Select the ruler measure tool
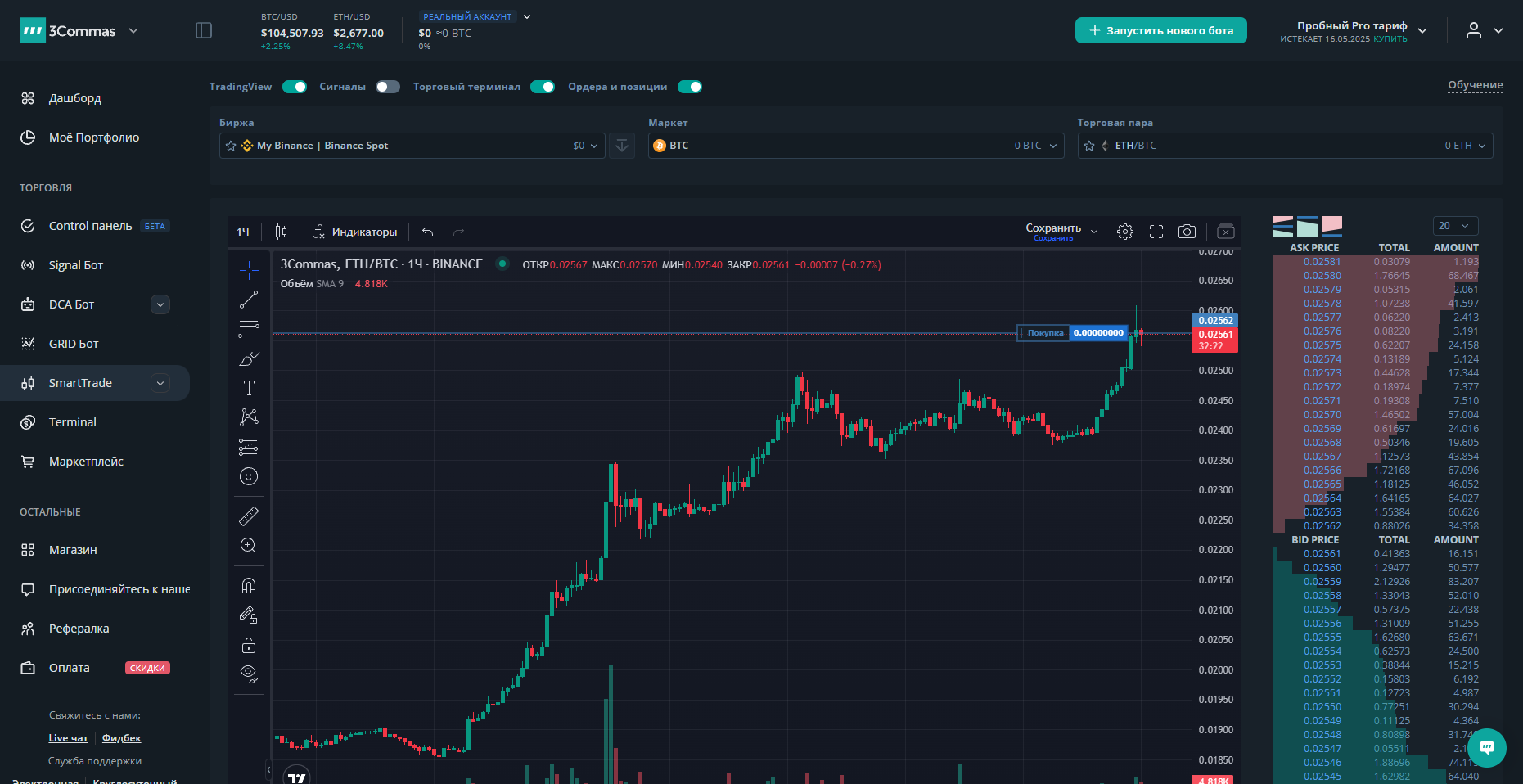This screenshot has width=1523, height=784. 249,516
